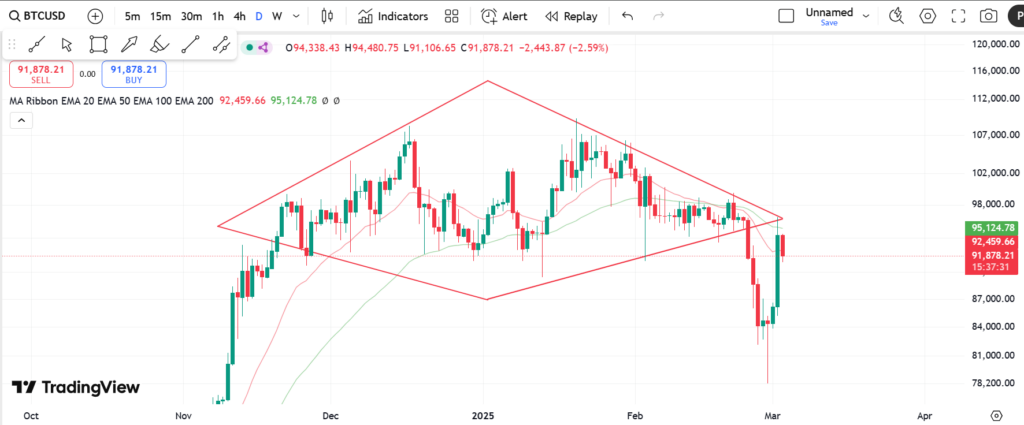The image size is (1024, 425).
Task: Create a new Alert
Action: click(x=505, y=16)
